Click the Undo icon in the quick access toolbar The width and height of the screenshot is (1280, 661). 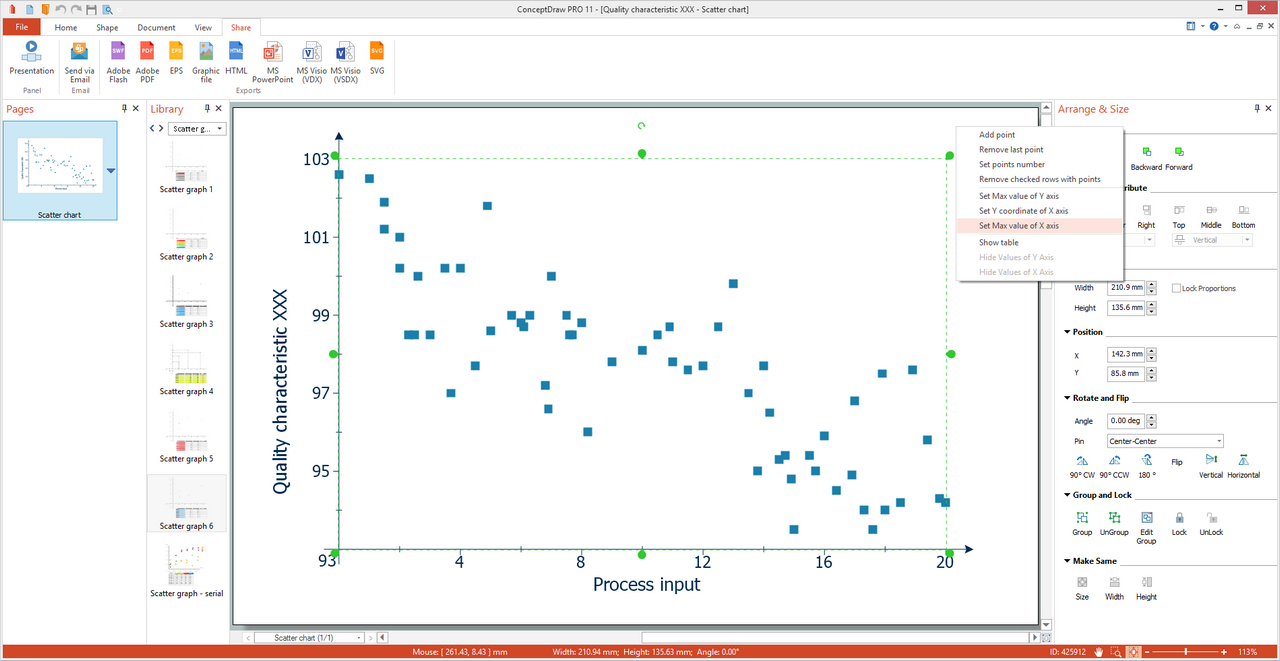61,9
